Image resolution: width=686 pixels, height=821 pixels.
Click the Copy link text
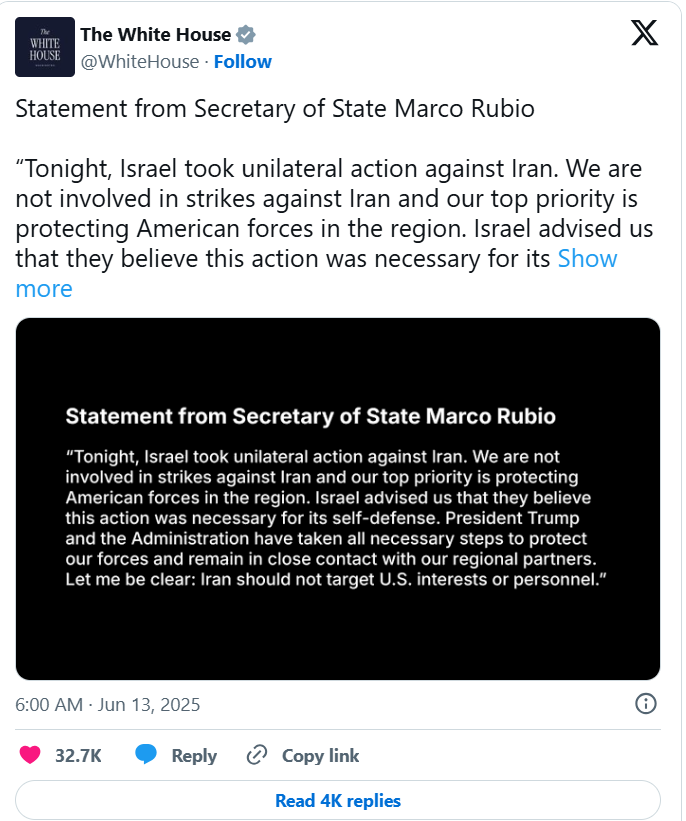pyautogui.click(x=320, y=756)
